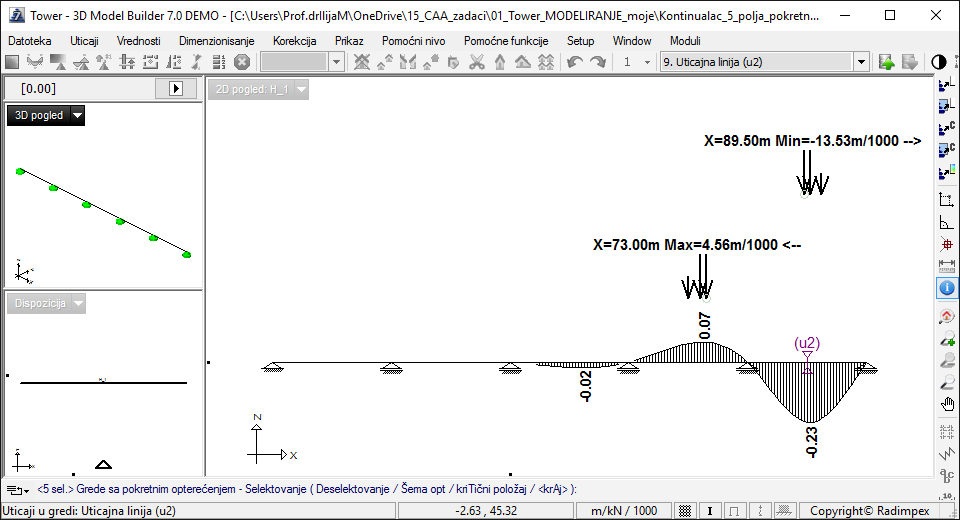The image size is (960, 520).
Task: Click the scissors icon in the toolbar
Action: tap(476, 62)
